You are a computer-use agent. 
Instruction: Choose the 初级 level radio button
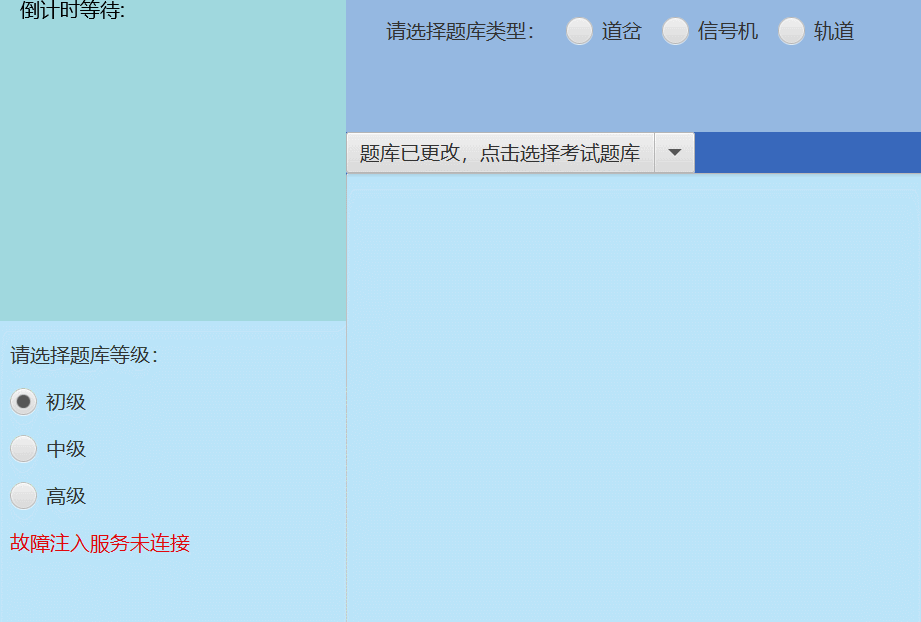click(x=23, y=402)
